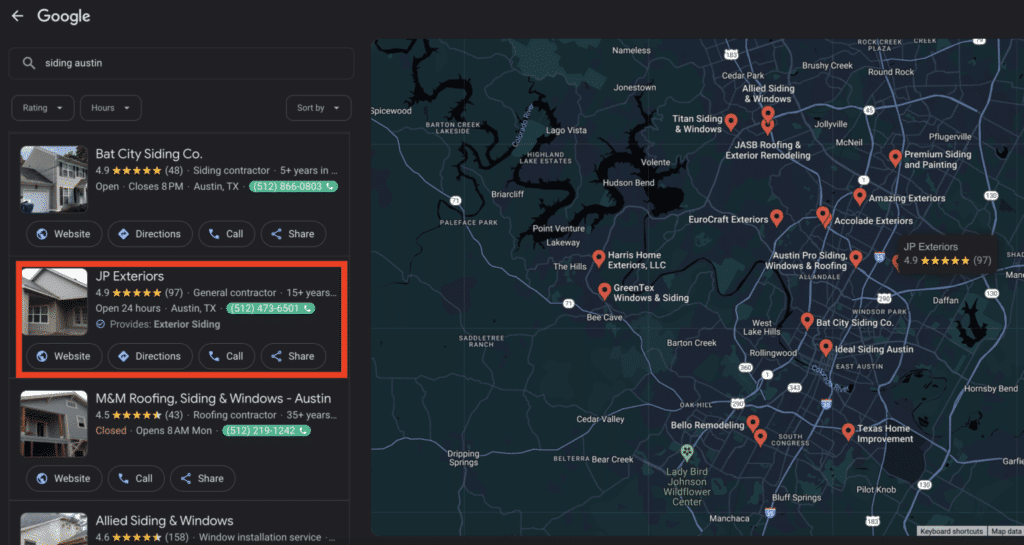1024x545 pixels.
Task: Click the back arrow next to Google
Action: (18, 16)
